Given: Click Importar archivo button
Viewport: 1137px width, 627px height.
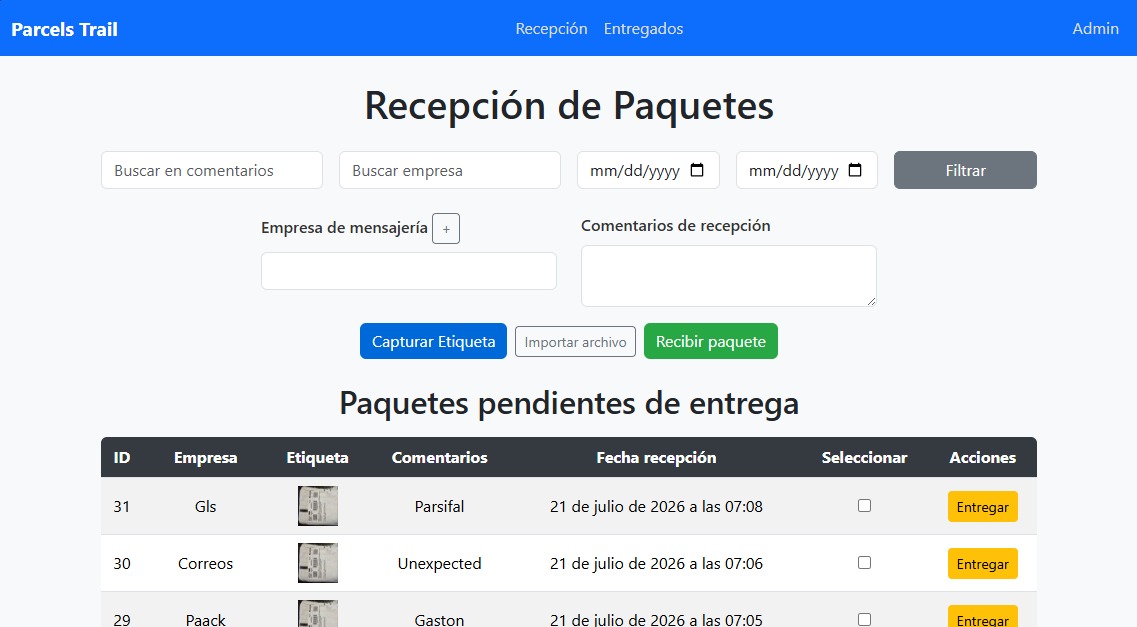Looking at the screenshot, I should pos(575,342).
